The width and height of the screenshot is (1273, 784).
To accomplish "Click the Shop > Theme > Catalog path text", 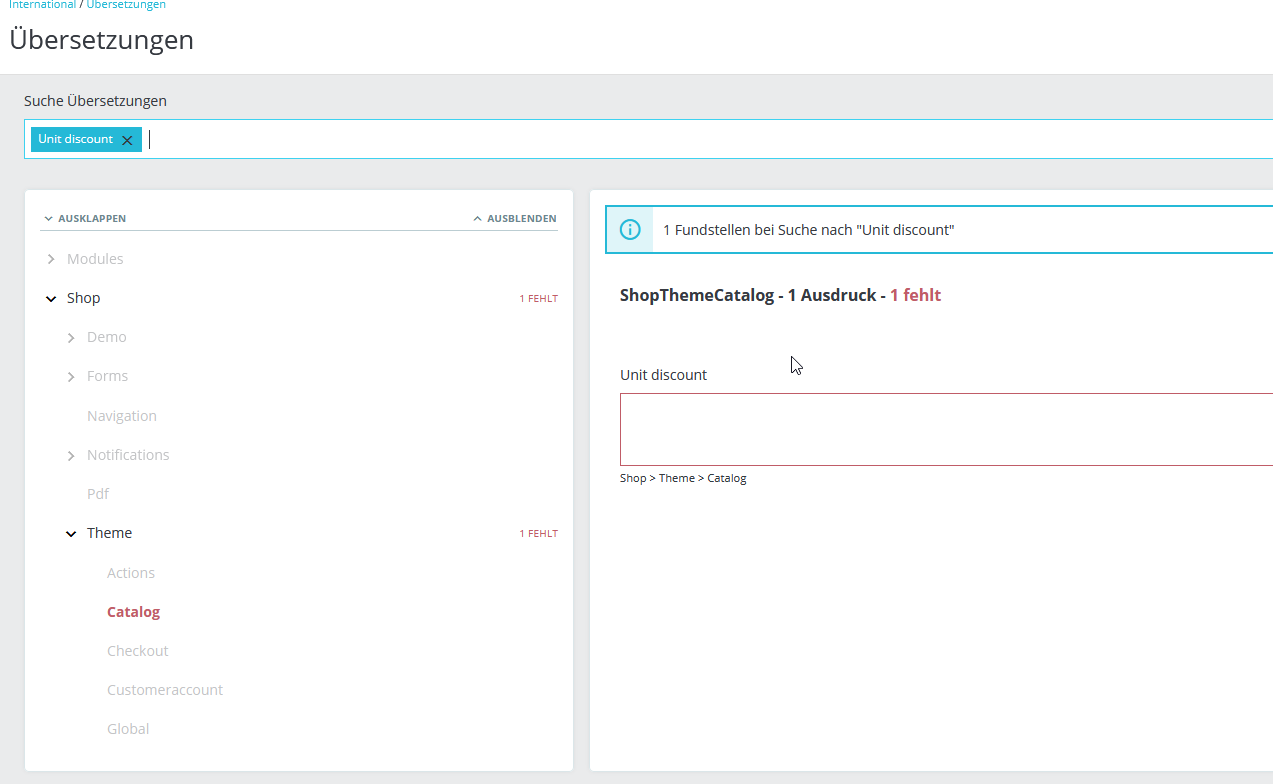I will point(683,478).
